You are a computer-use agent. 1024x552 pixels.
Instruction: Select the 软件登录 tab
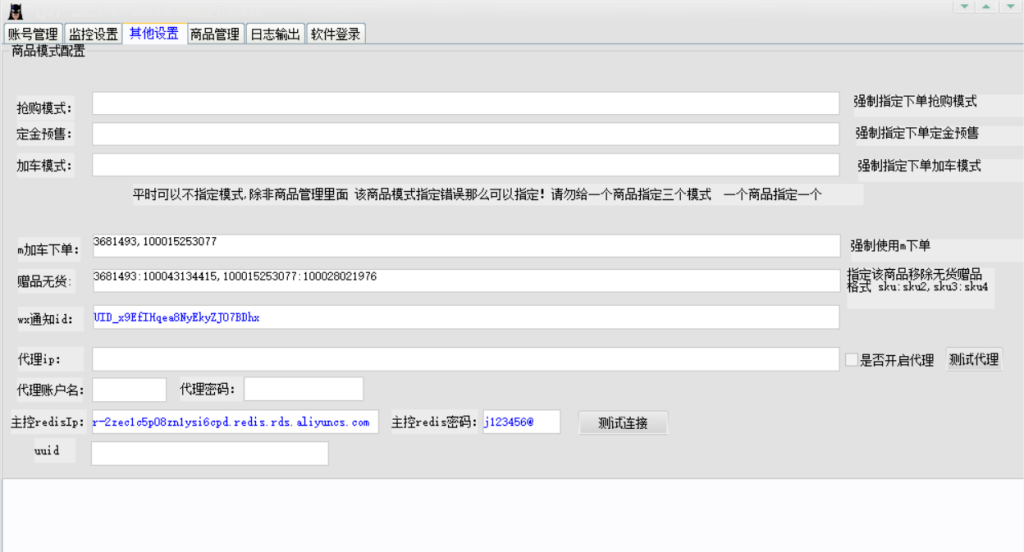[x=336, y=34]
